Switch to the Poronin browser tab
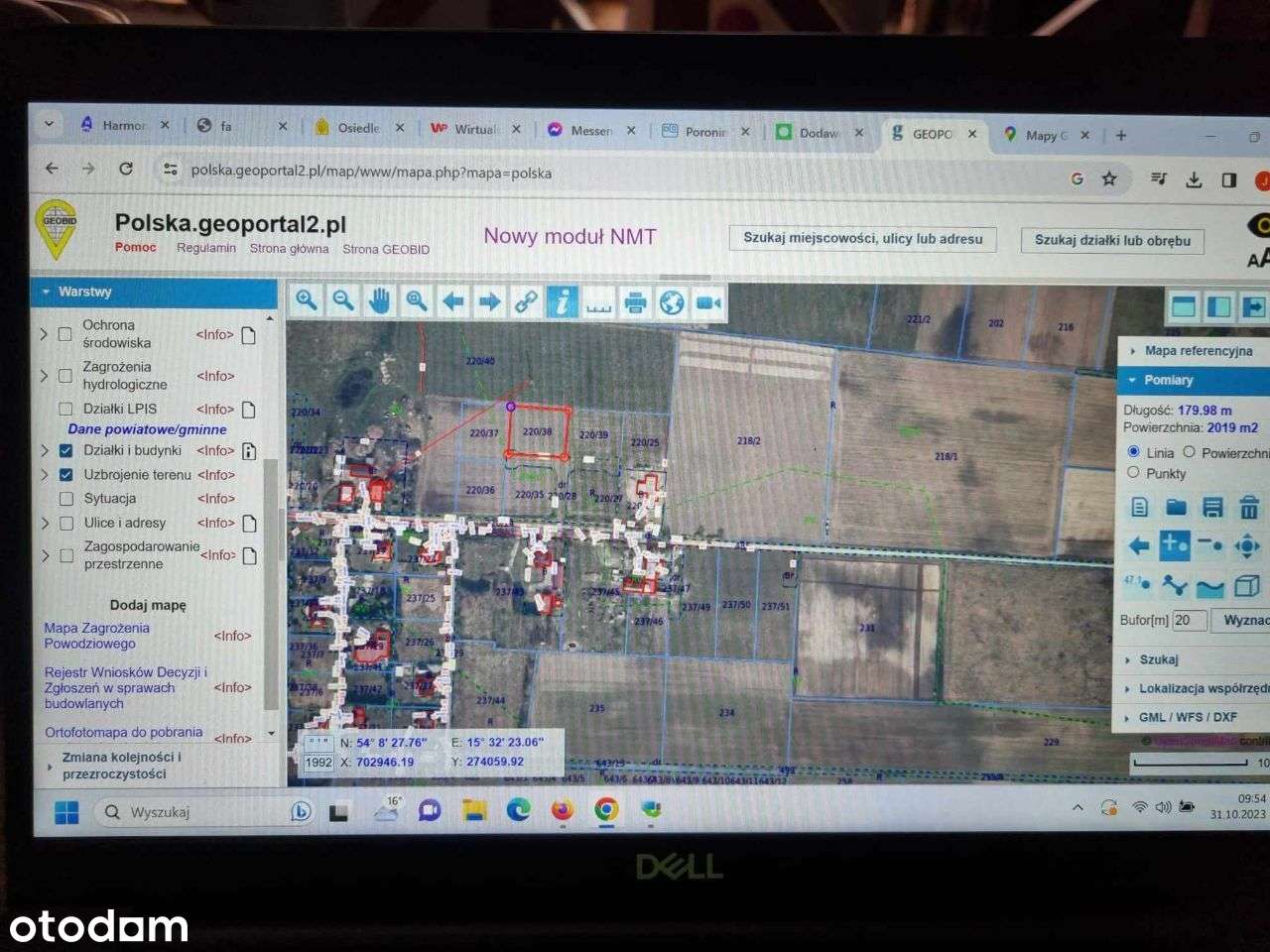The width and height of the screenshot is (1270, 952). point(705,131)
